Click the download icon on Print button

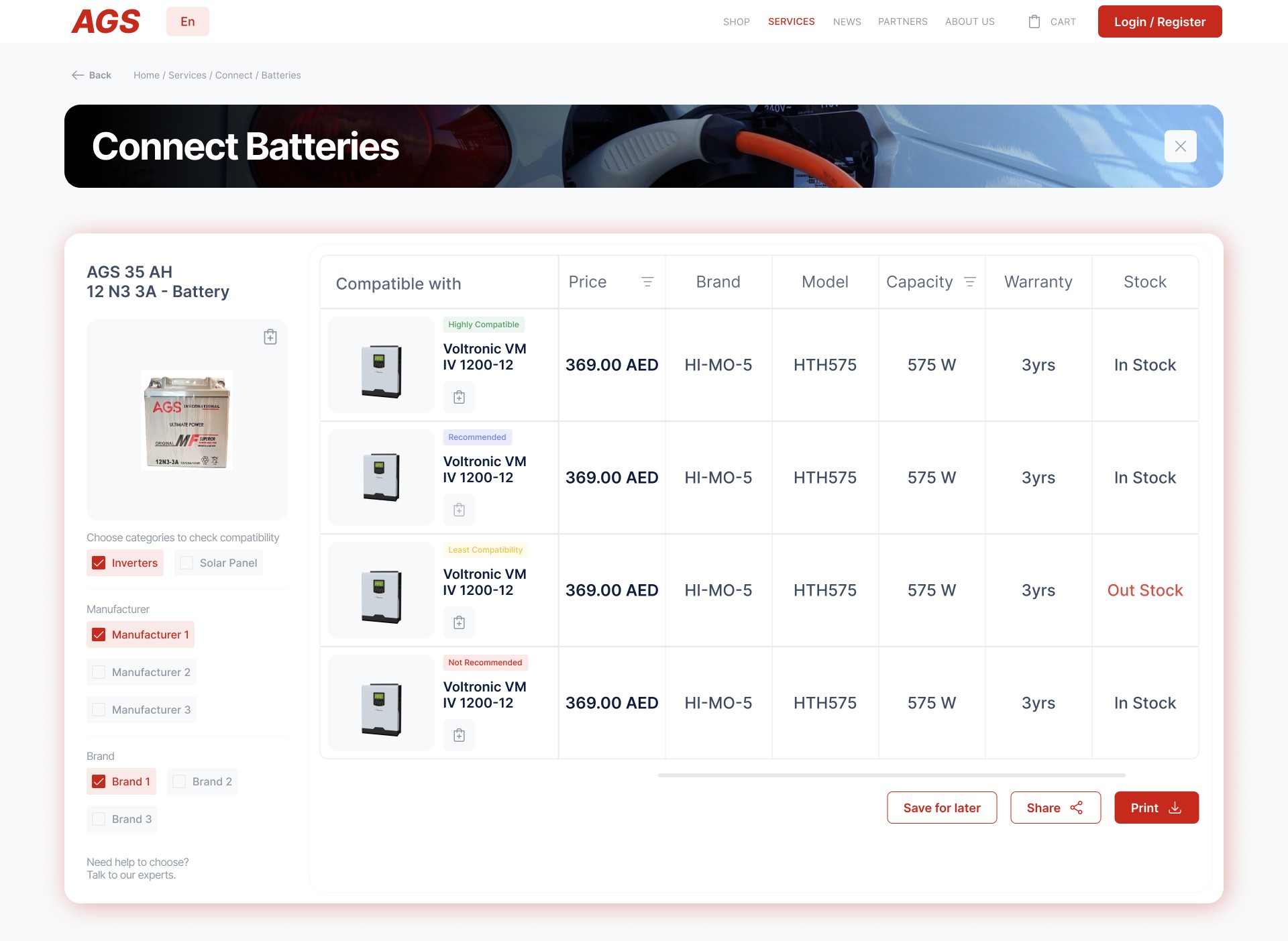[x=1175, y=808]
